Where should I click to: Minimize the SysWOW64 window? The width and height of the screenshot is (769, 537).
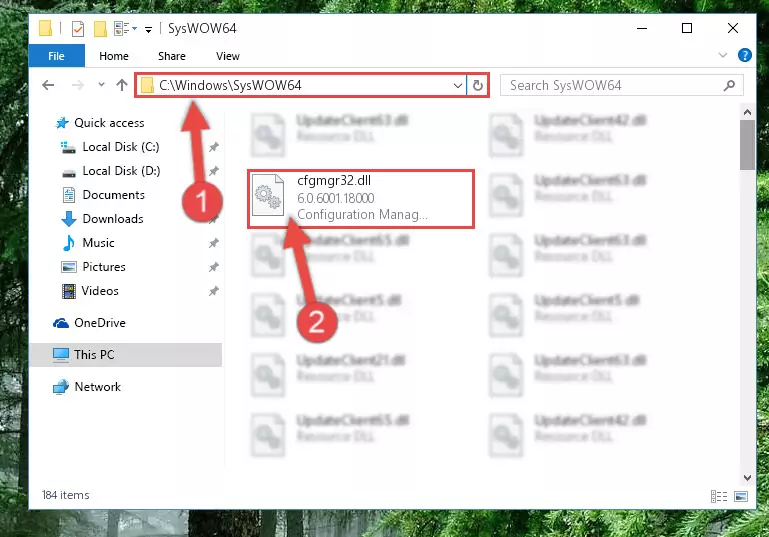[642, 28]
